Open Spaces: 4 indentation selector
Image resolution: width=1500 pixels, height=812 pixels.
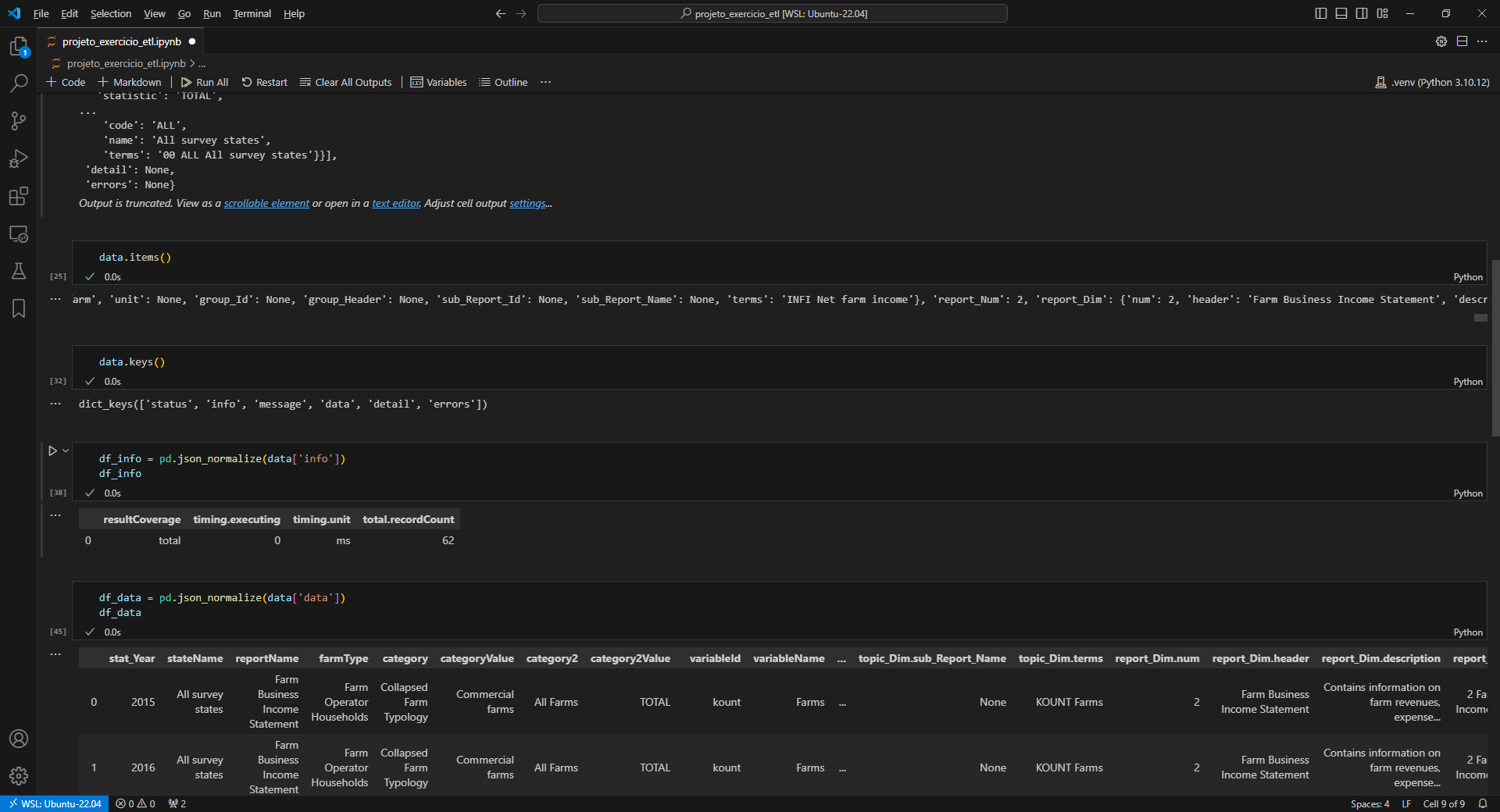point(1370,803)
